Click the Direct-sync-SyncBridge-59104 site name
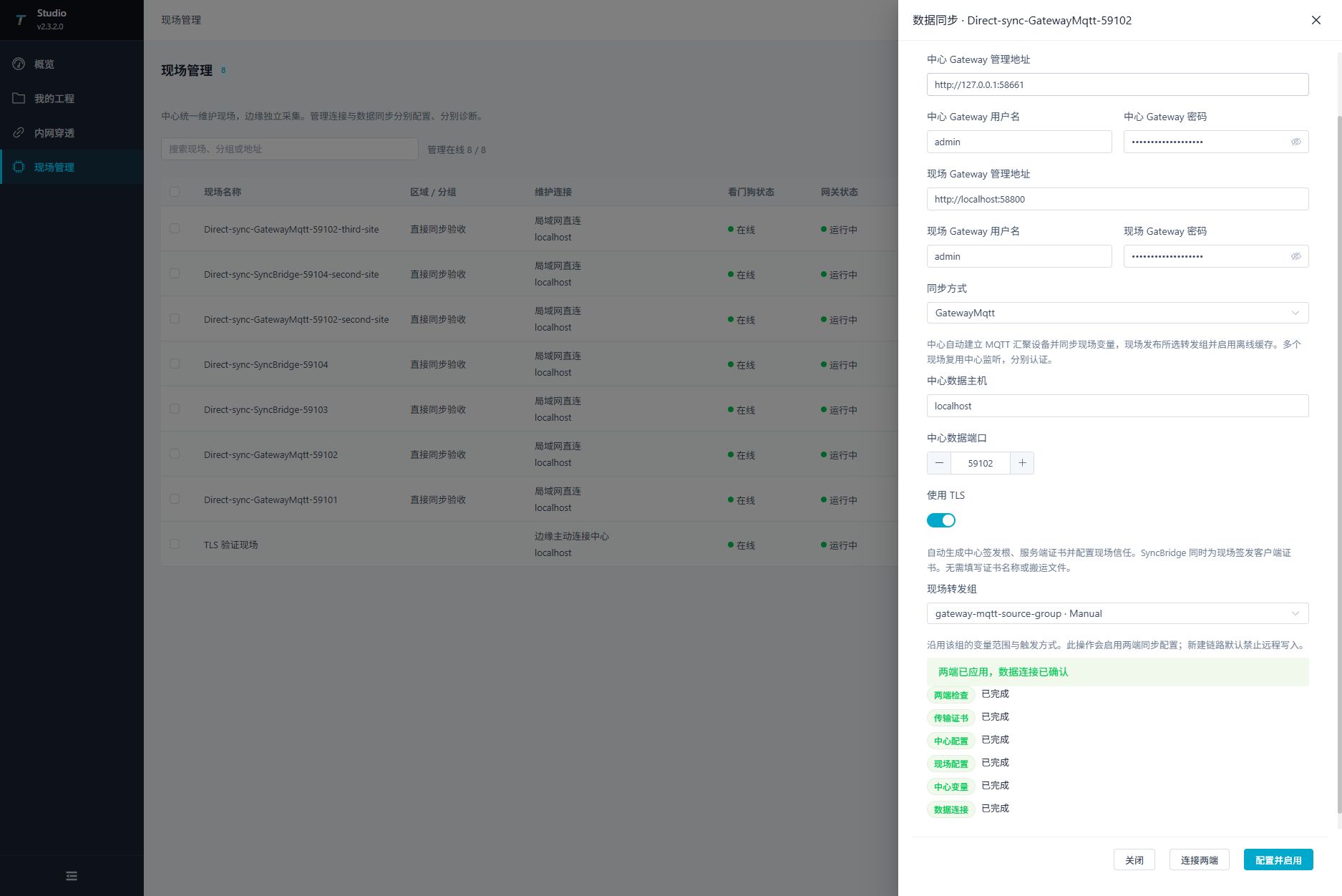Image resolution: width=1342 pixels, height=896 pixels. pyautogui.click(x=266, y=364)
